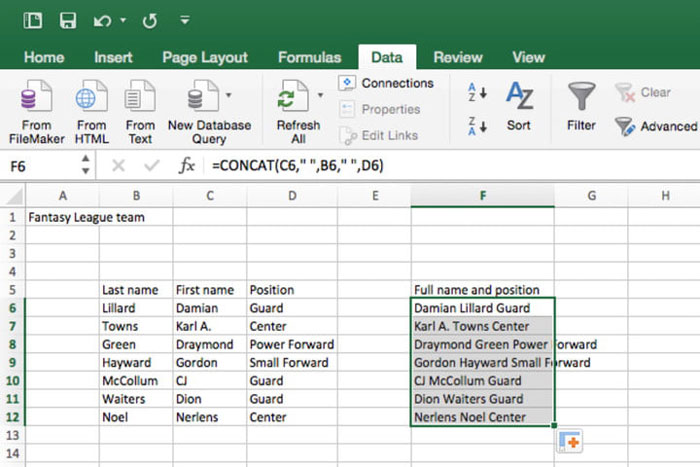This screenshot has width=700, height=467.
Task: Click the Save floppy disk icon
Action: click(68, 21)
